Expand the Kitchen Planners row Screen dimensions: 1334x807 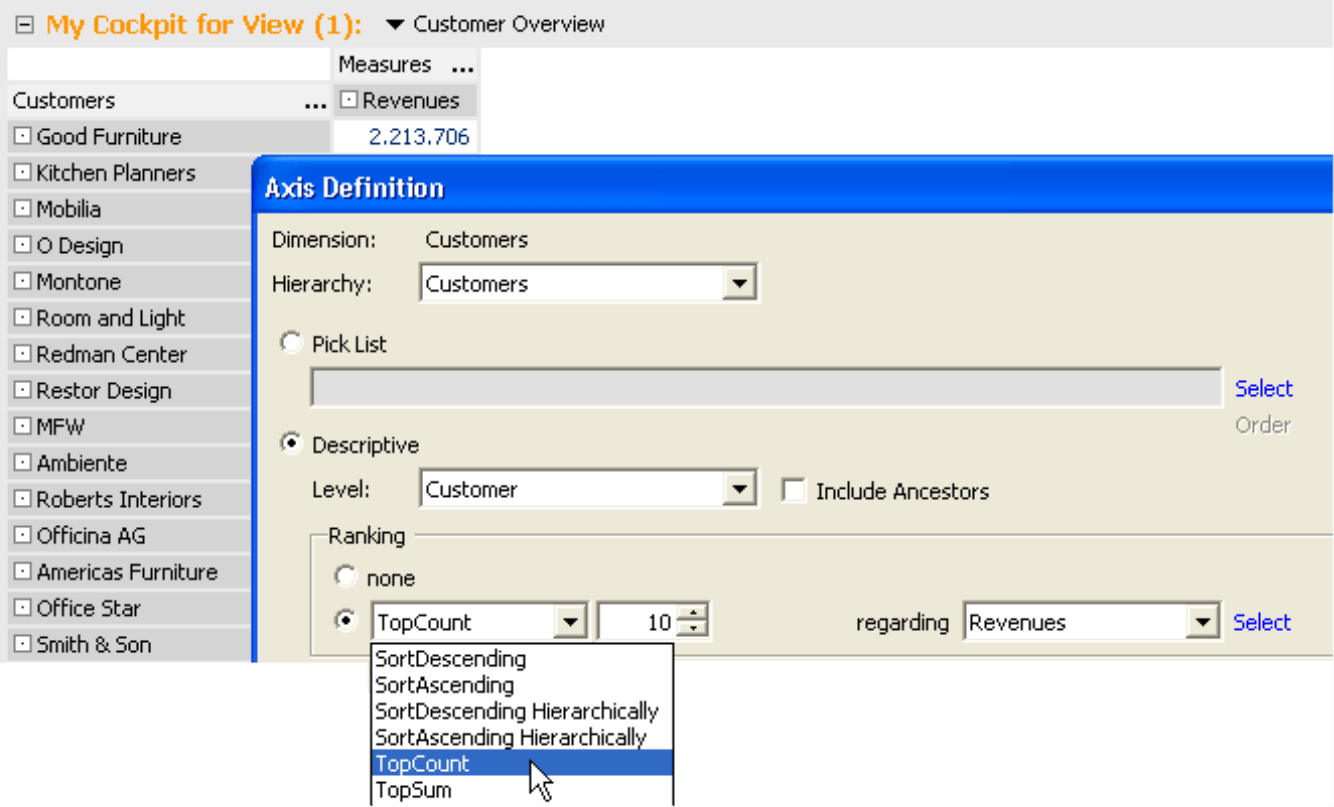[22, 173]
